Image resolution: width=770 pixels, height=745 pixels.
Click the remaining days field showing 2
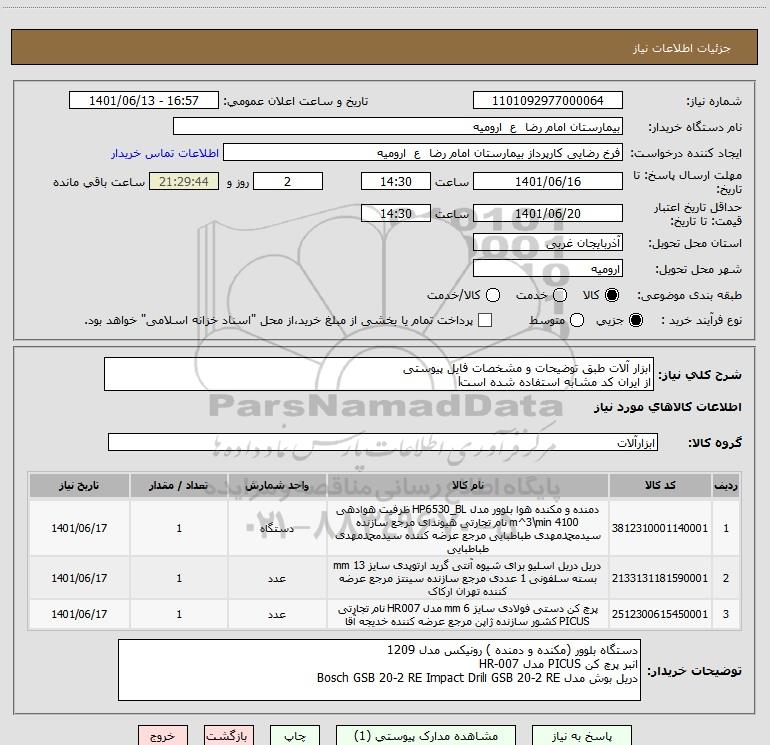pos(288,181)
